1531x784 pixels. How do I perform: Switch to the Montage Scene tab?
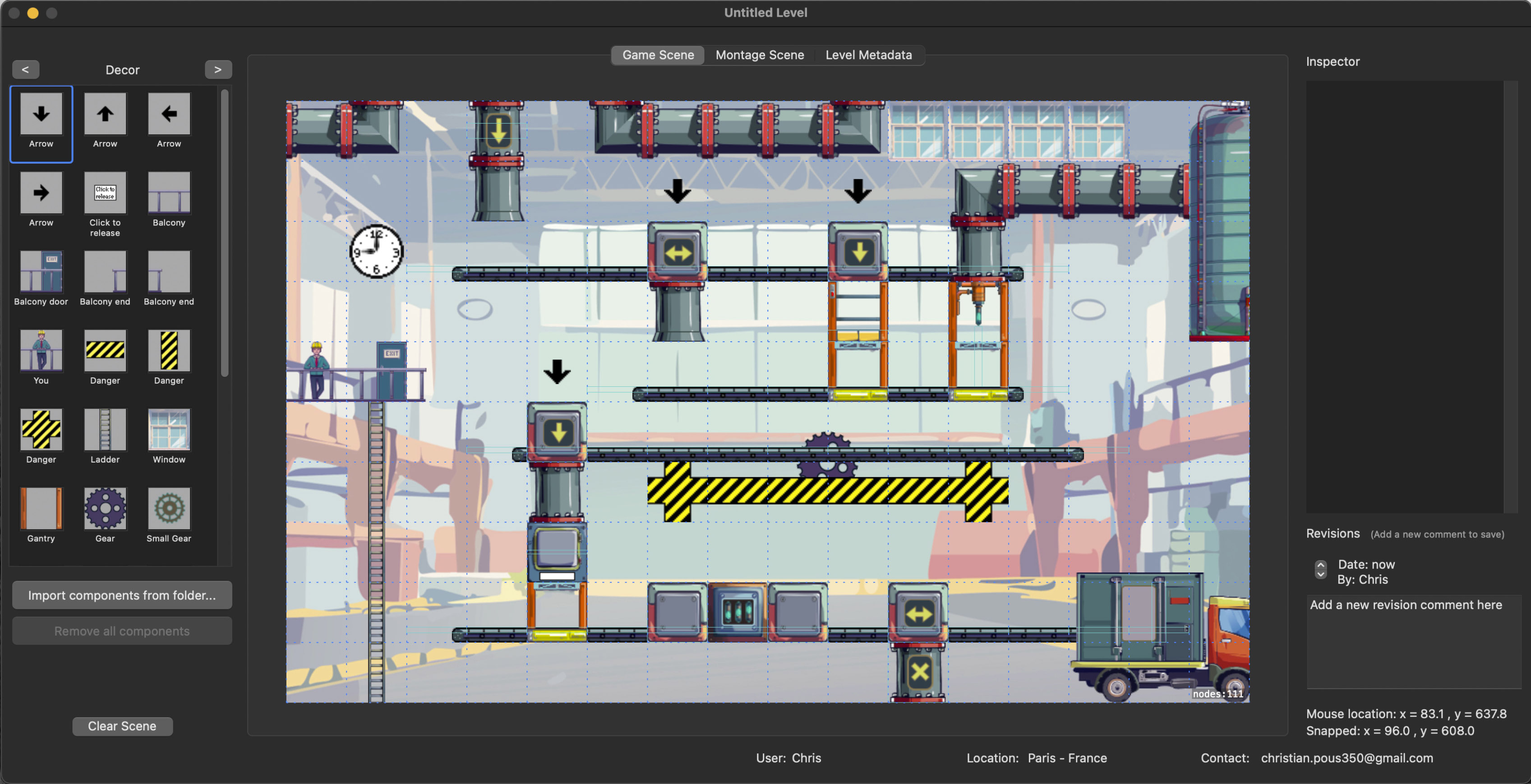[x=759, y=55]
